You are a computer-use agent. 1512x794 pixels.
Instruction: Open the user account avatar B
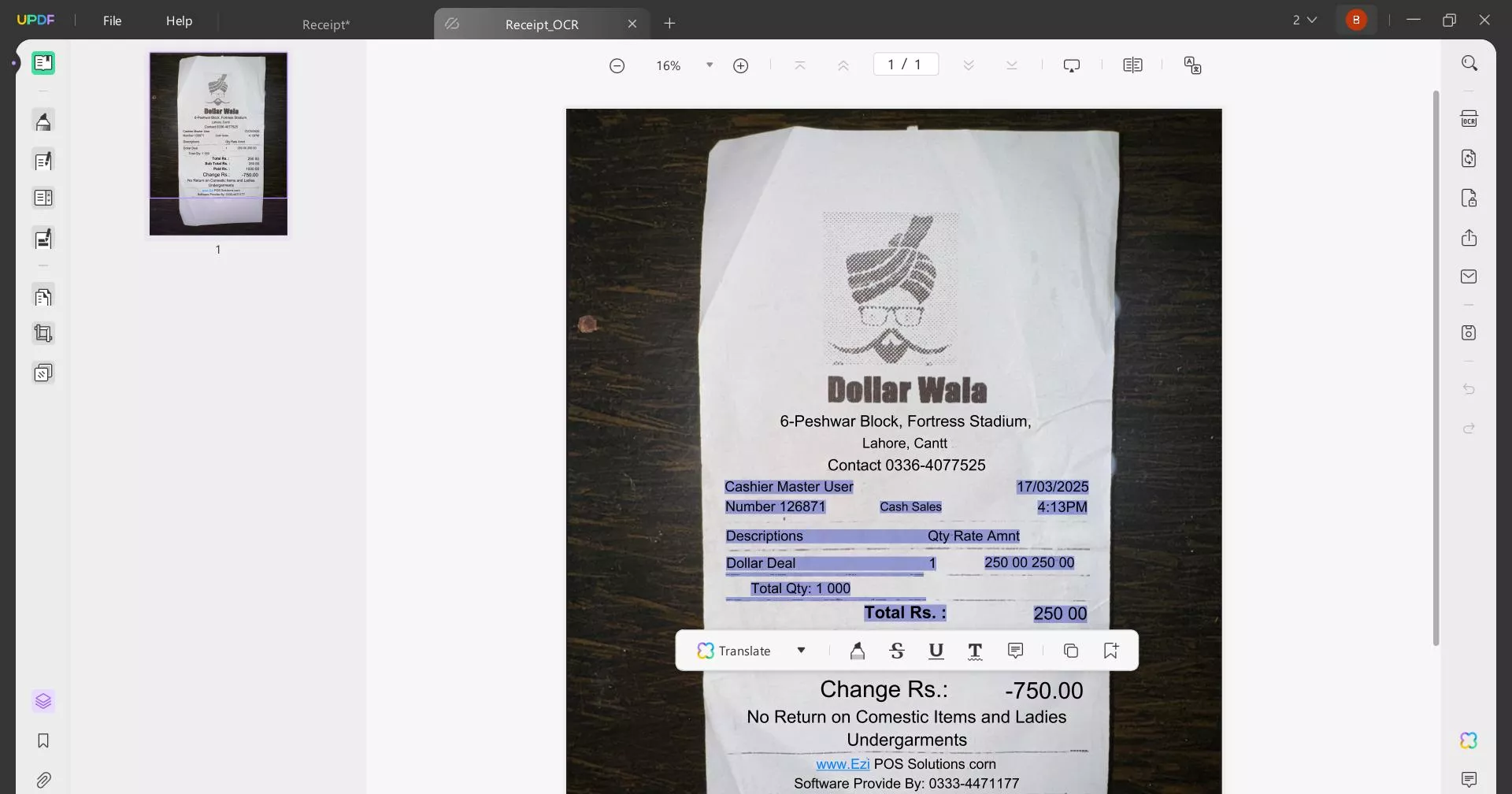click(x=1356, y=20)
